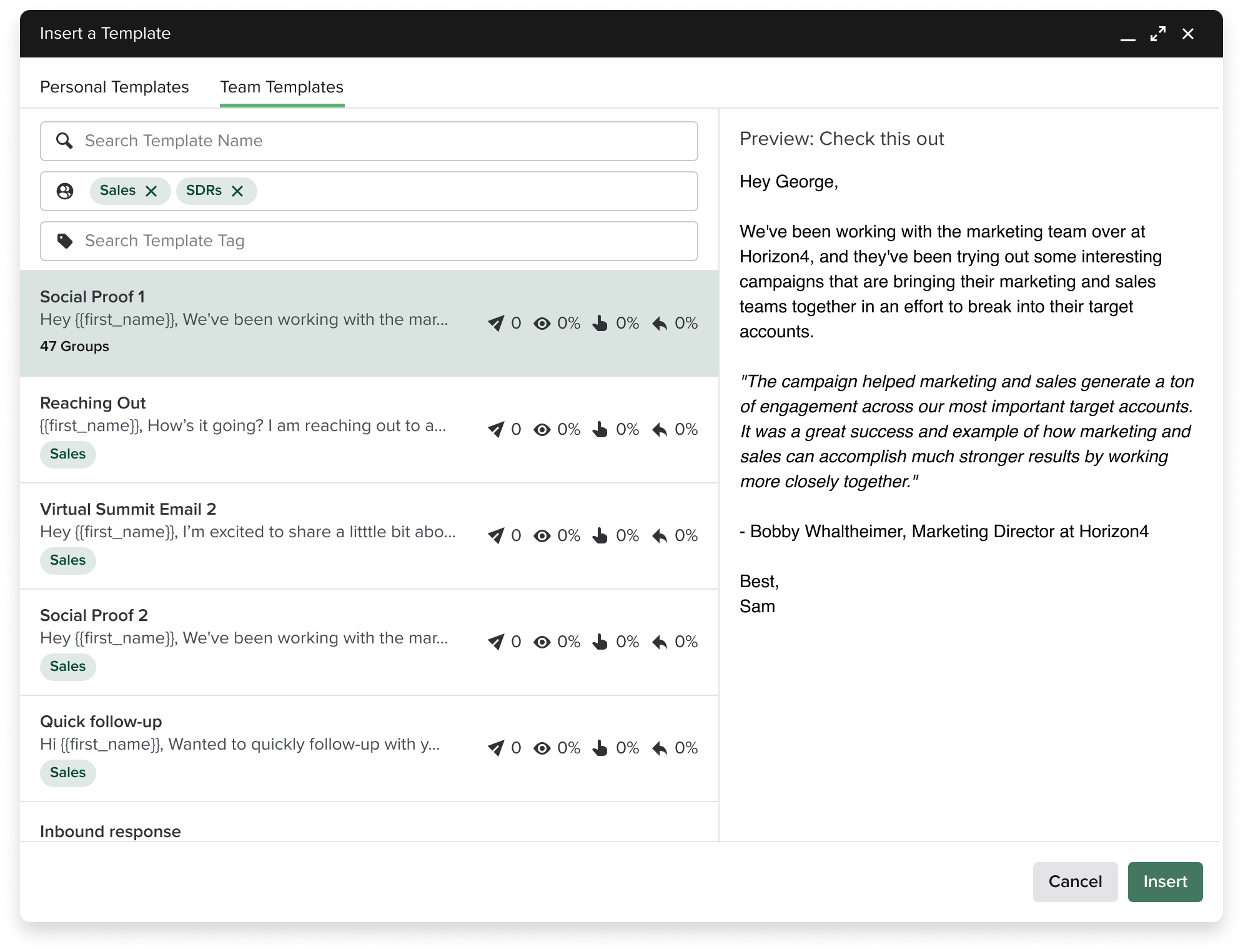Screen dimensions: 1243x952
Task: Click the Search Template Name input field
Action: point(312,141)
